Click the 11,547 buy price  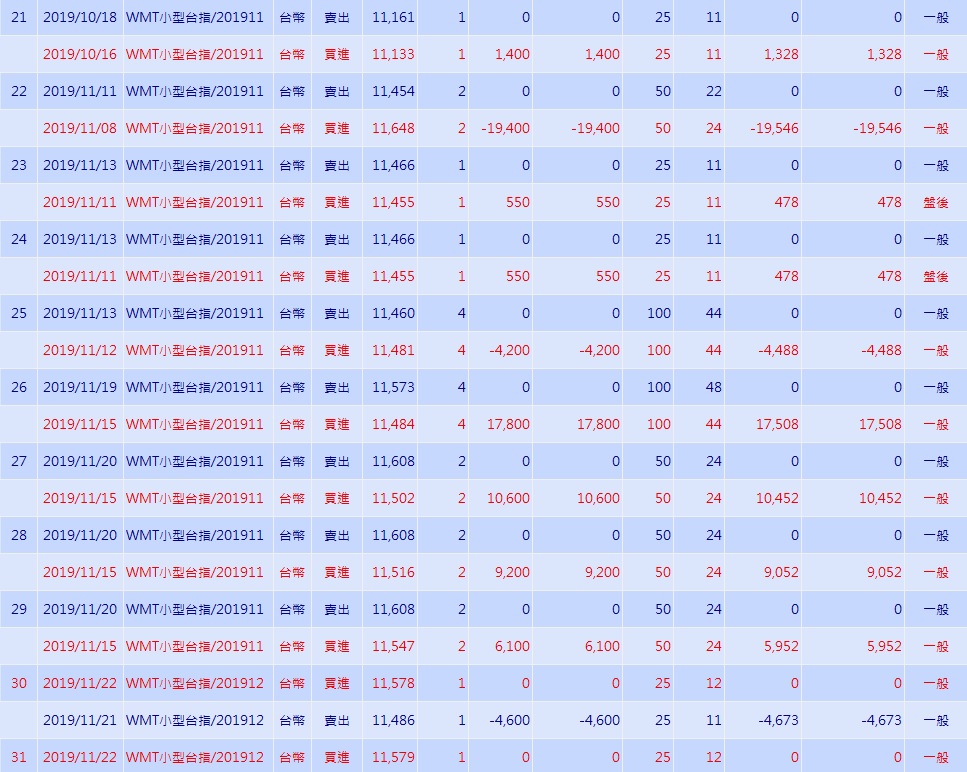[x=393, y=646]
